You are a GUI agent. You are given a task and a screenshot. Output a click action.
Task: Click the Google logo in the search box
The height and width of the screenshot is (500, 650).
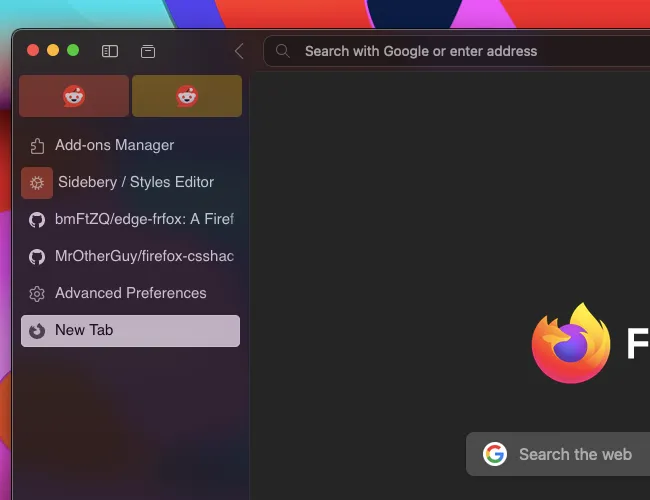495,454
